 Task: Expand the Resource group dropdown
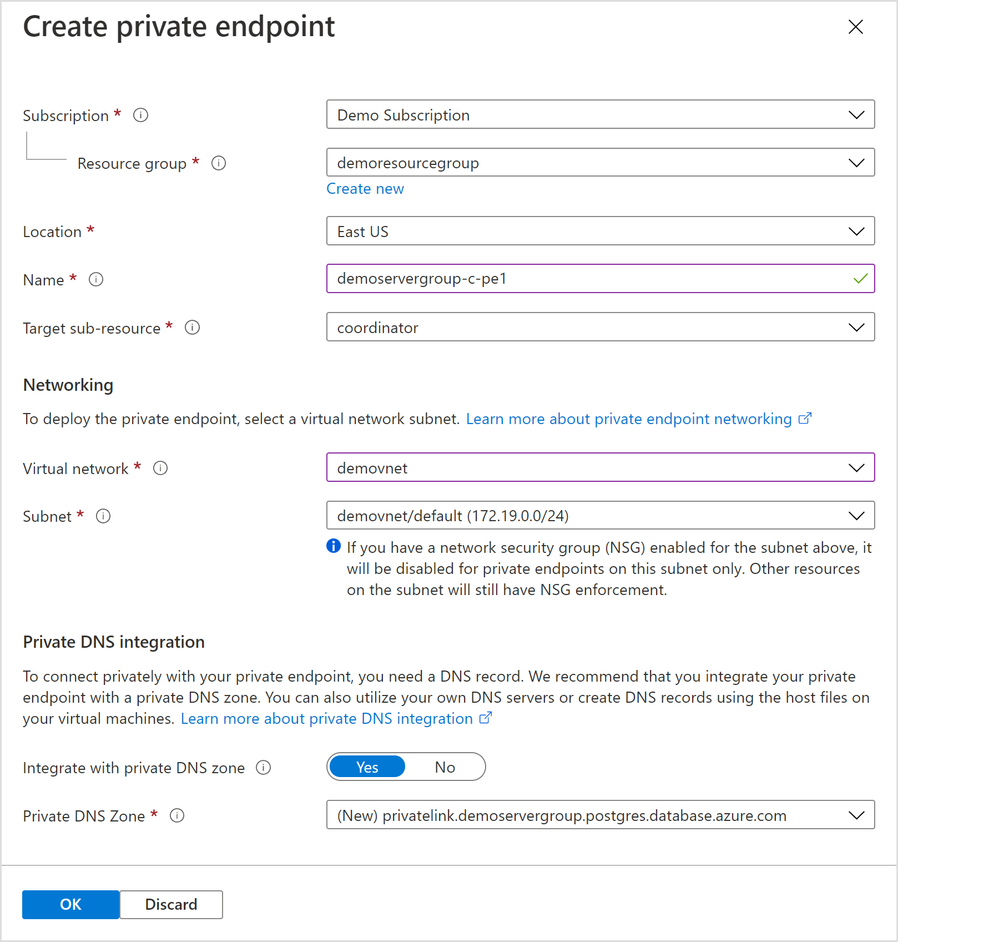[x=600, y=162]
